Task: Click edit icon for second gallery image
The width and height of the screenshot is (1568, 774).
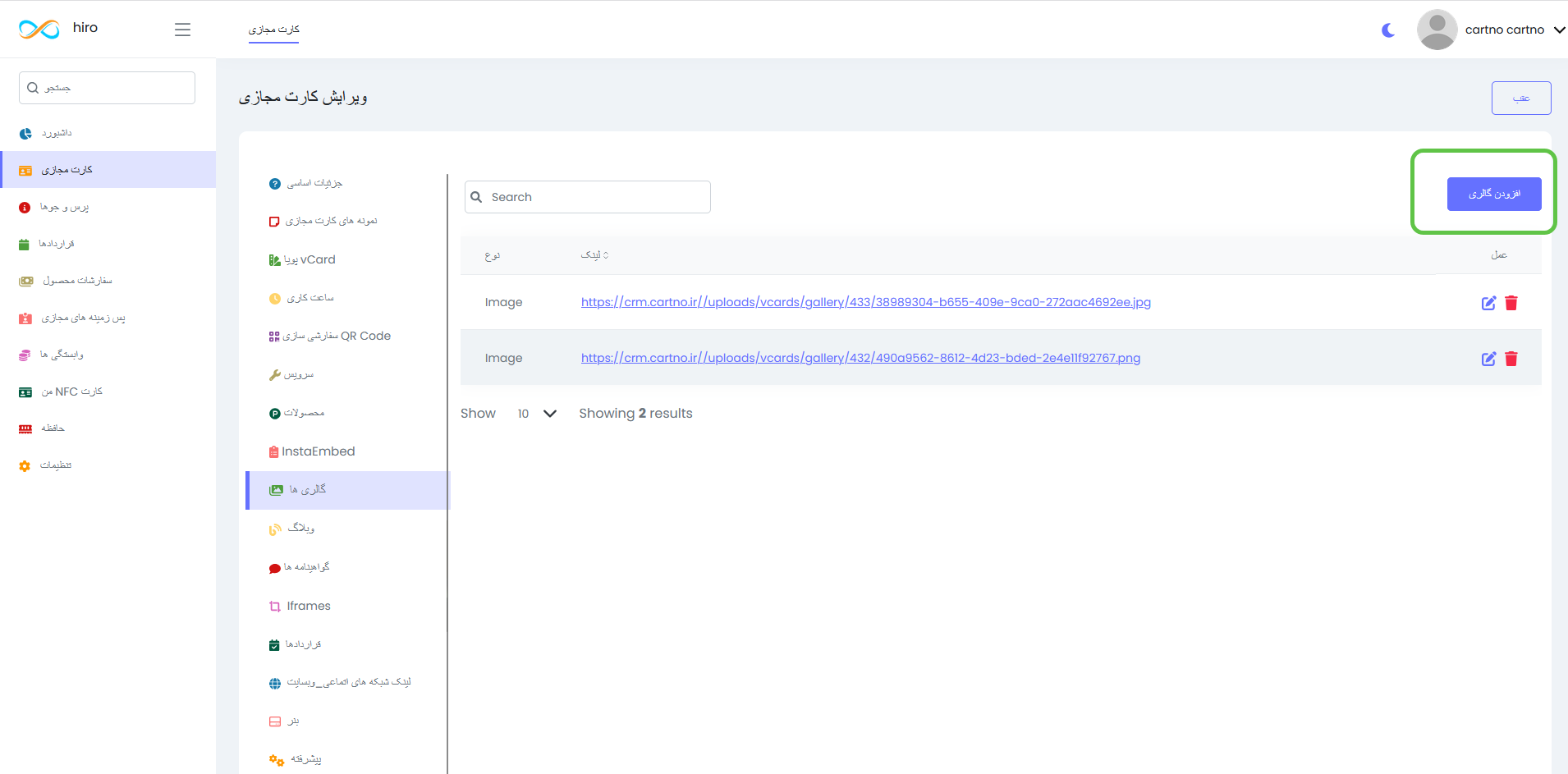Action: (x=1488, y=359)
